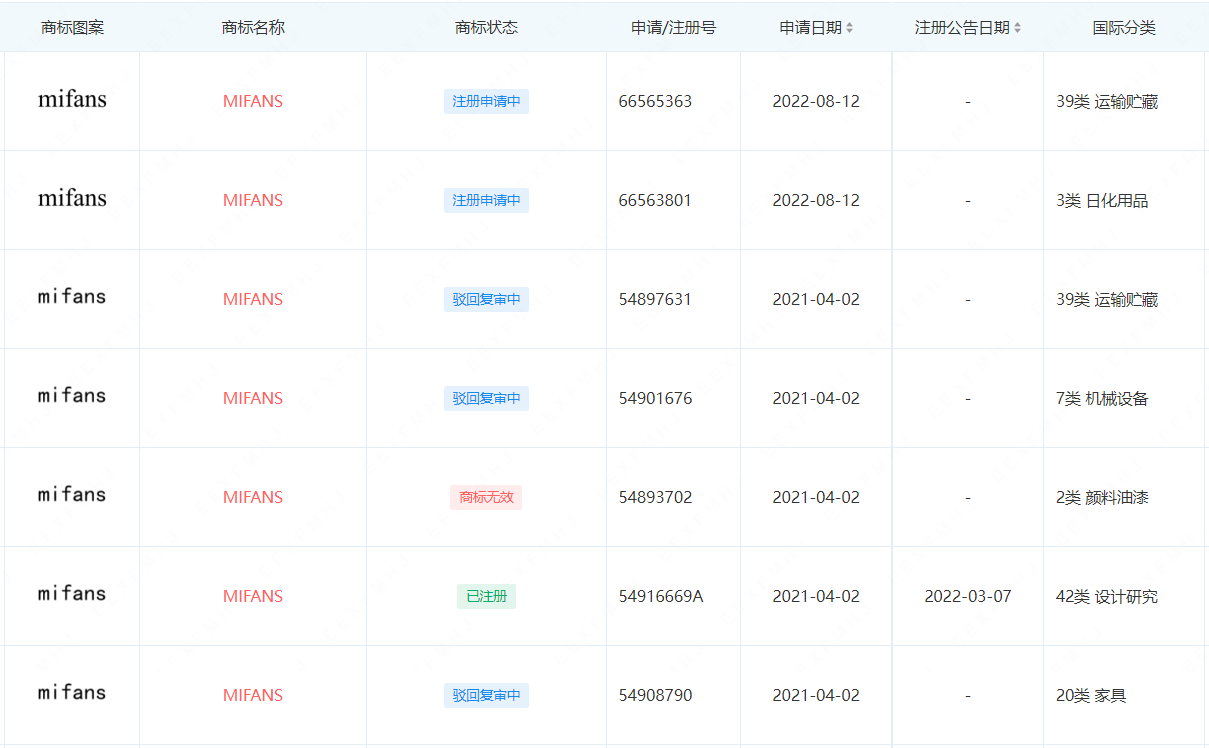Open the MIFANS link for number 54893702
The image size is (1209, 748).
(253, 497)
